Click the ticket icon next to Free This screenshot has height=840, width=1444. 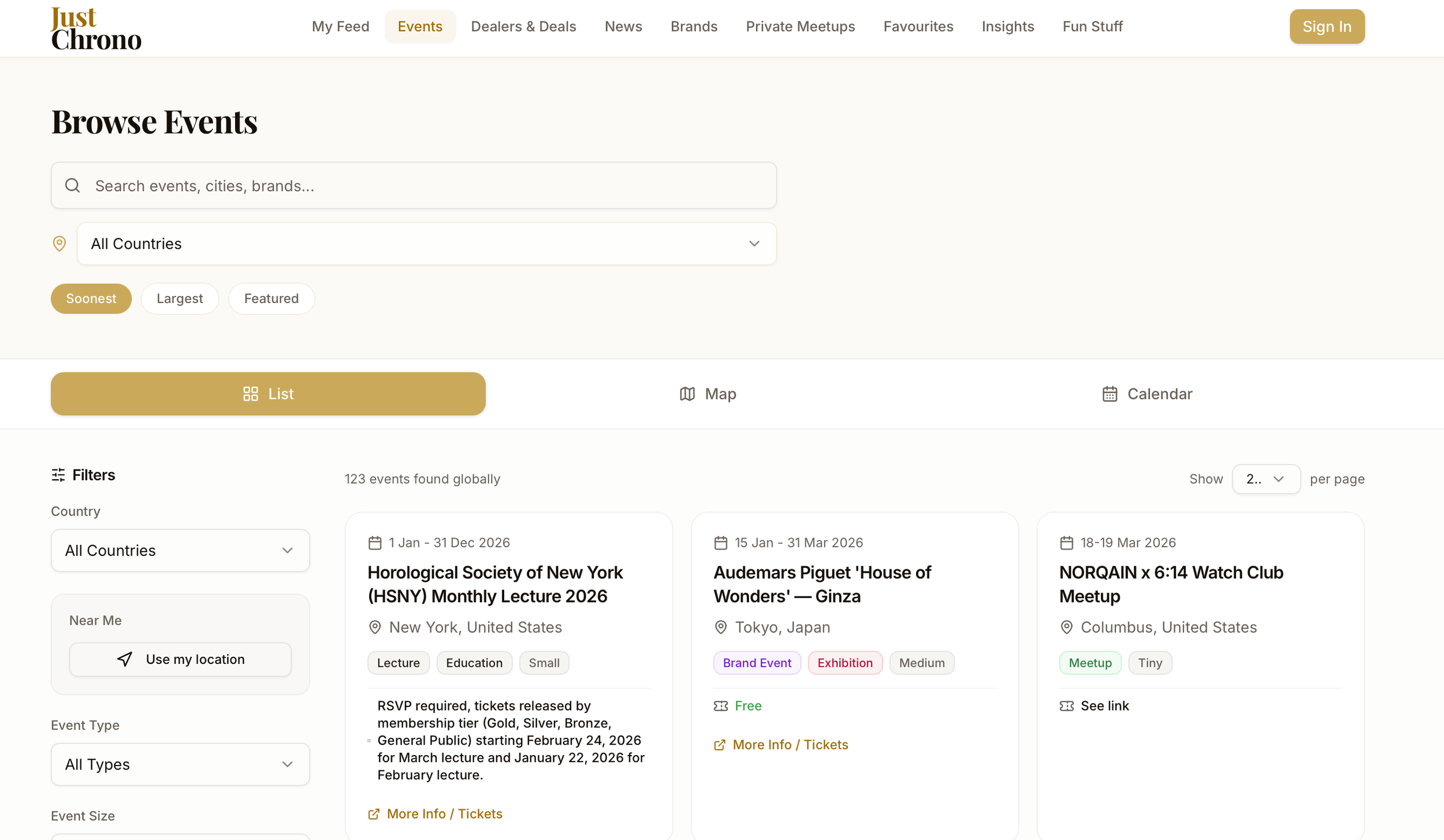720,705
